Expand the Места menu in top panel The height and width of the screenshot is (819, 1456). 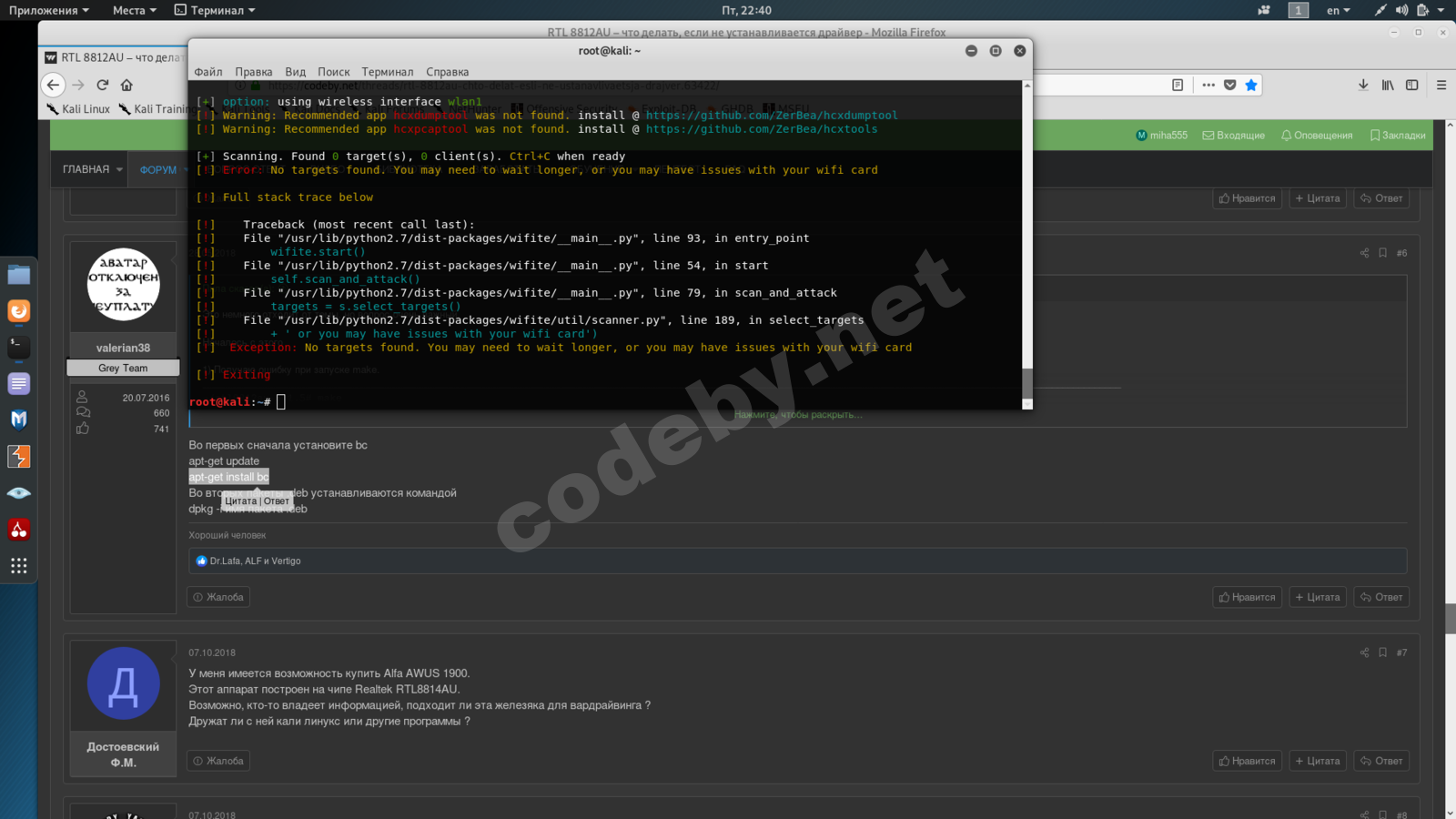pyautogui.click(x=134, y=10)
